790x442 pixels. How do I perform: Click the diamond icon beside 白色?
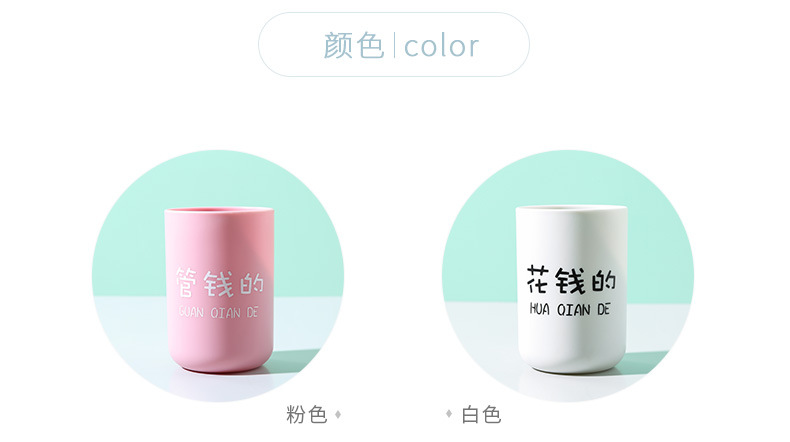tap(449, 414)
